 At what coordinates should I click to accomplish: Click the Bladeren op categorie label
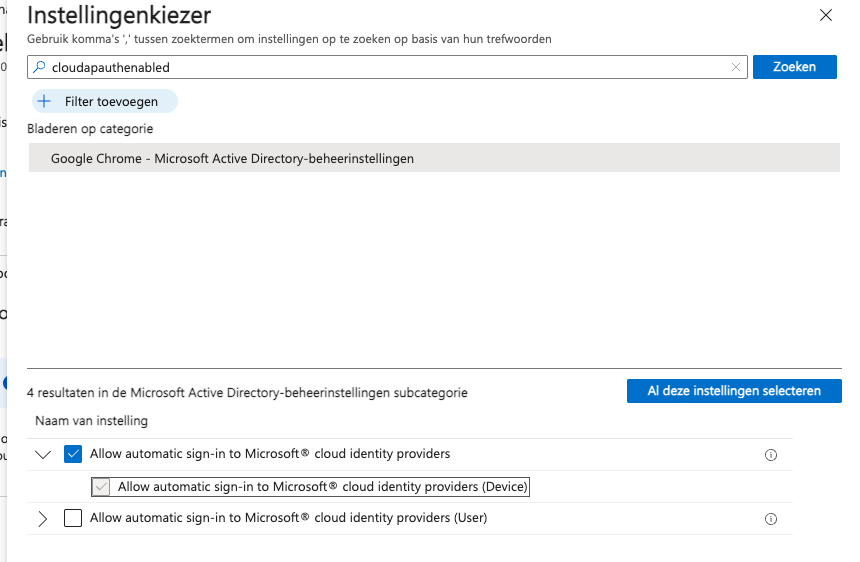[x=90, y=129]
